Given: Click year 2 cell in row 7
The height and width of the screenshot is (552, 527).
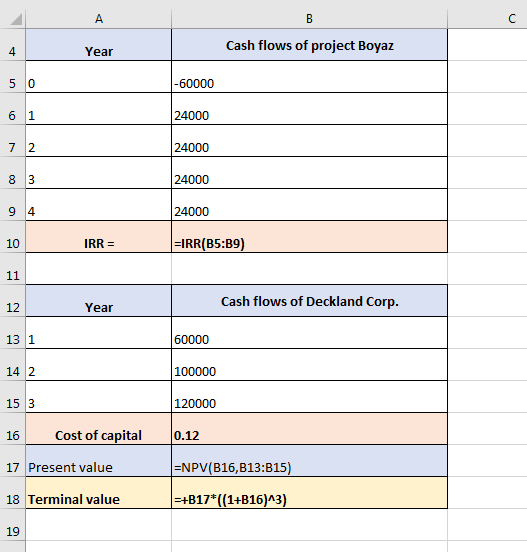Looking at the screenshot, I should point(99,141).
